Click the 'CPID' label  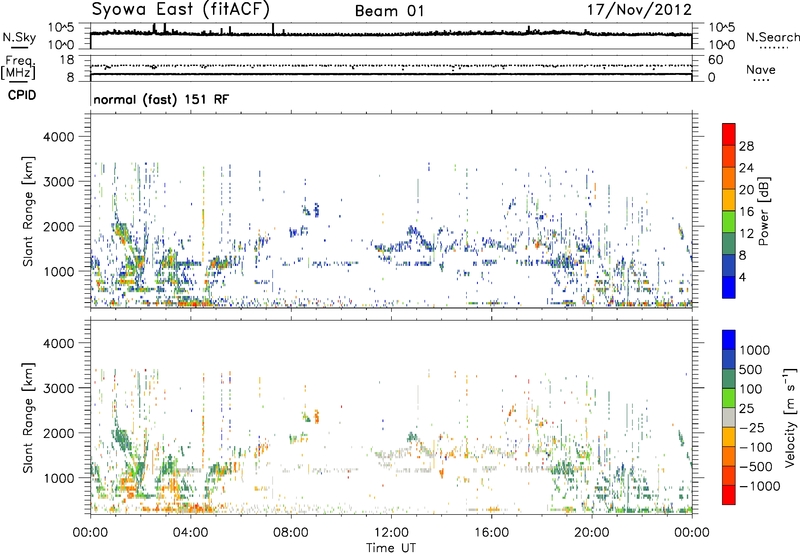(22, 95)
